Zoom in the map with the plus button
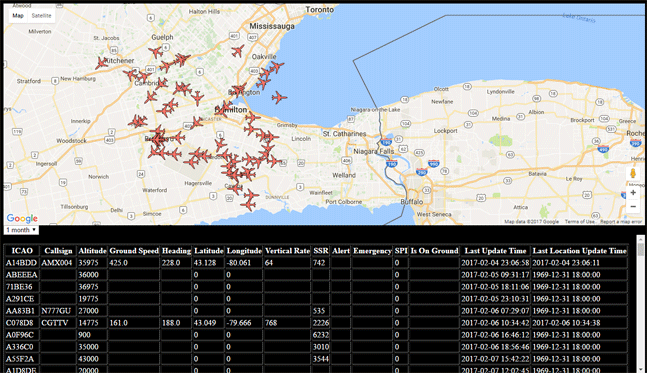647x373 pixels. click(x=633, y=193)
